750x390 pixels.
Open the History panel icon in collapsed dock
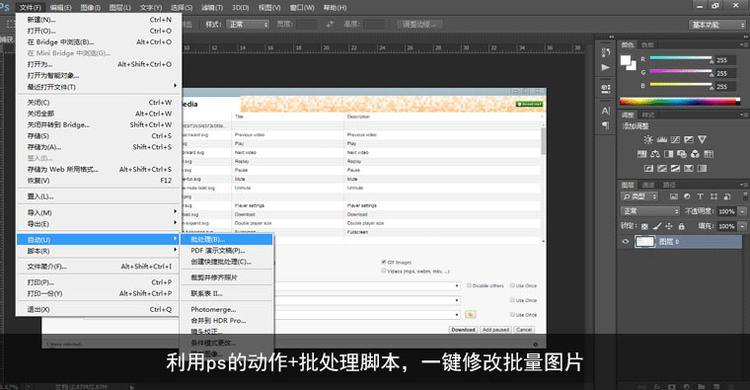606,53
